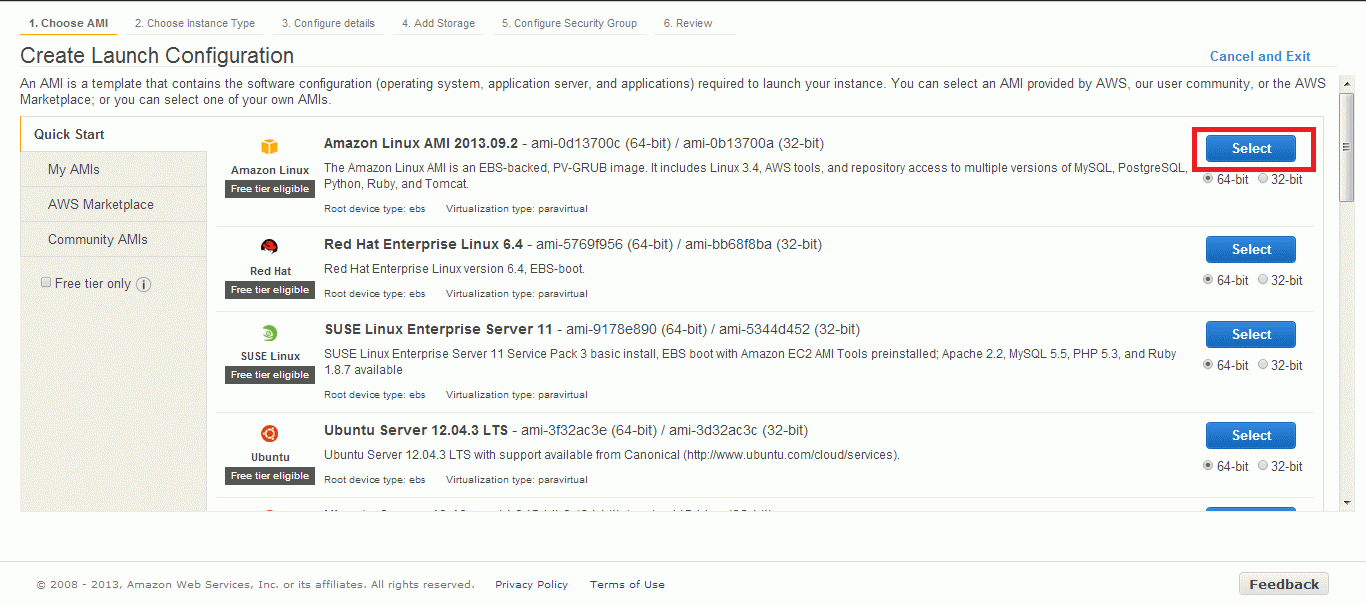Choose 64-bit for Amazon Linux AMI
Screen dimensions: 1366x605
(1208, 179)
